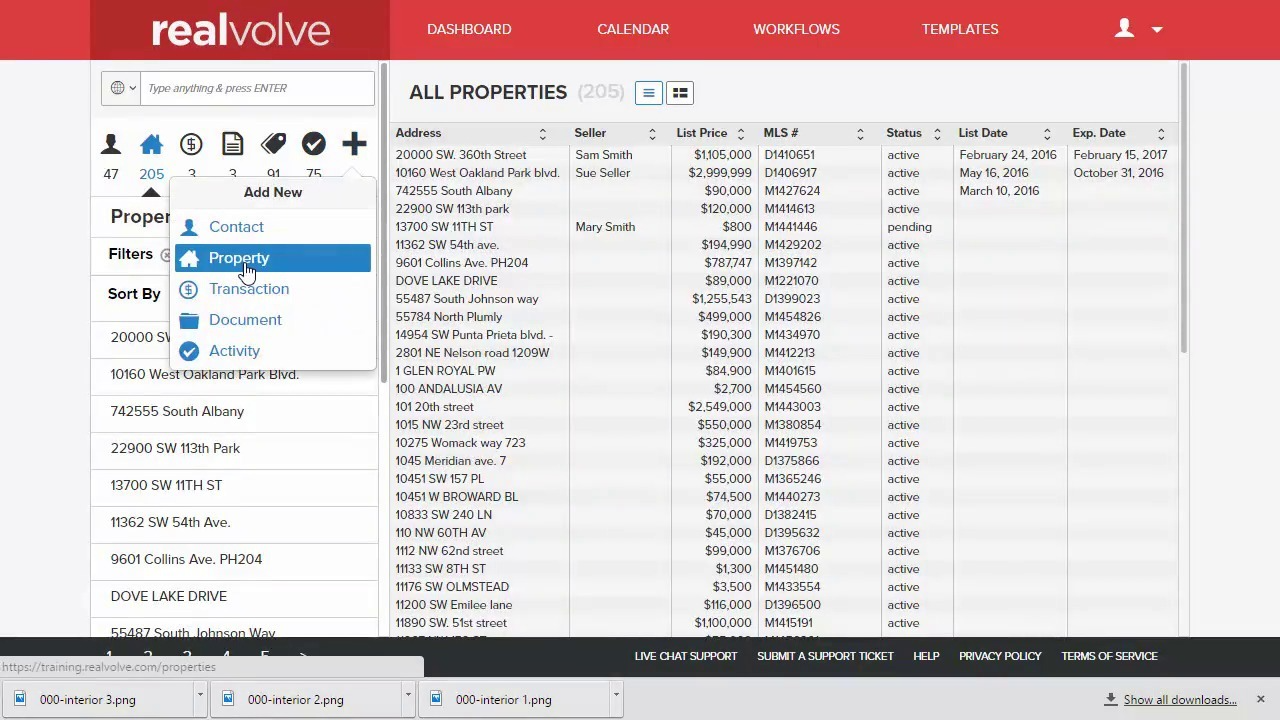Select 10160 West Oakland Park Blvd. sidebar item
This screenshot has width=1280, height=720.
tap(234, 374)
